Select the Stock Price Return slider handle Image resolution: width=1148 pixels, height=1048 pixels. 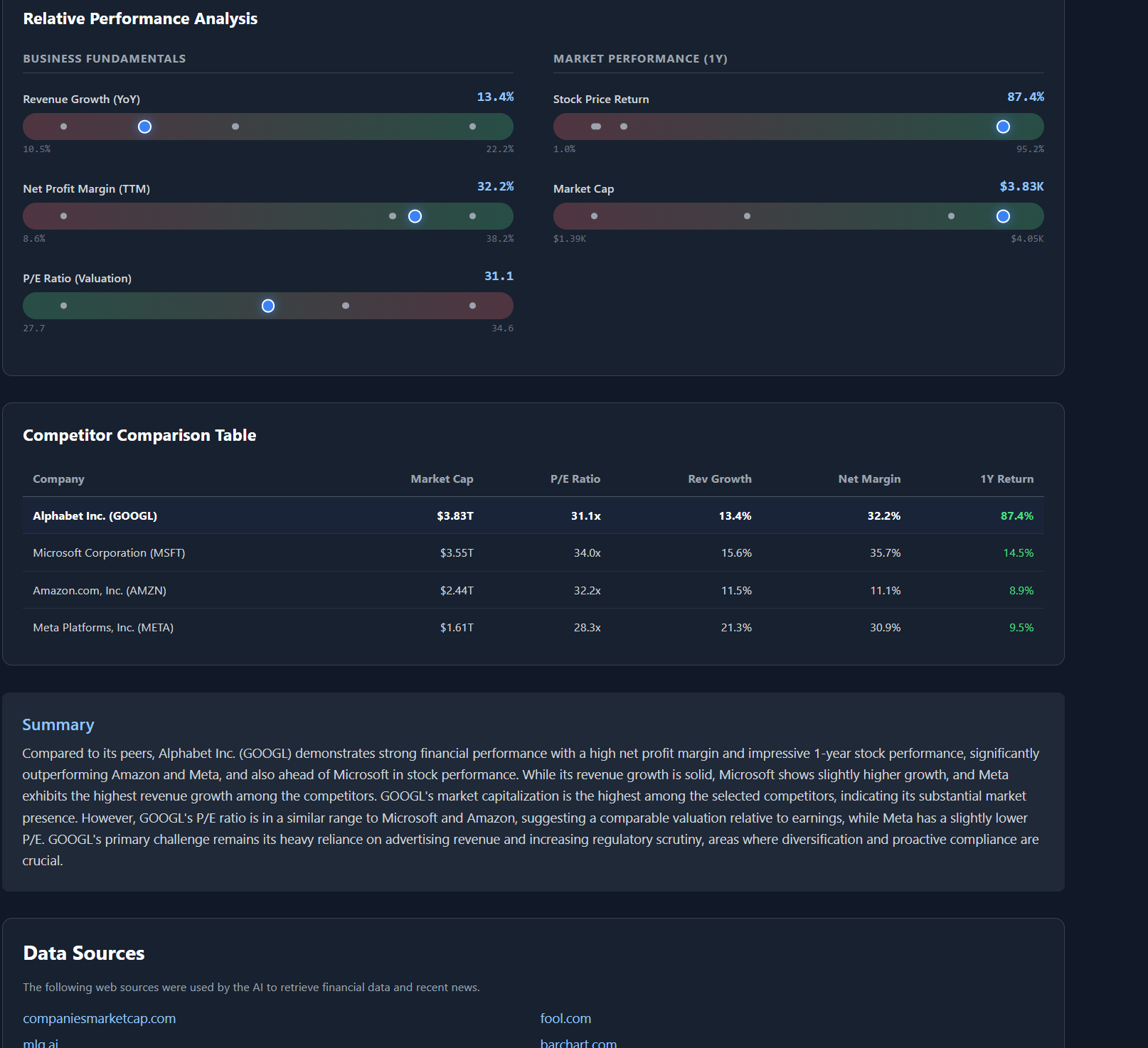click(x=1003, y=127)
